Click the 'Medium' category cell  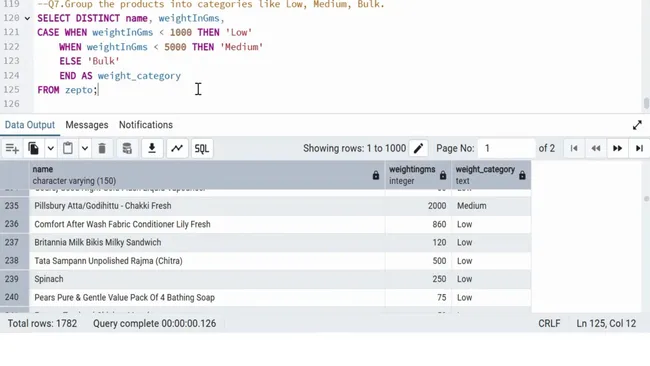(491, 206)
